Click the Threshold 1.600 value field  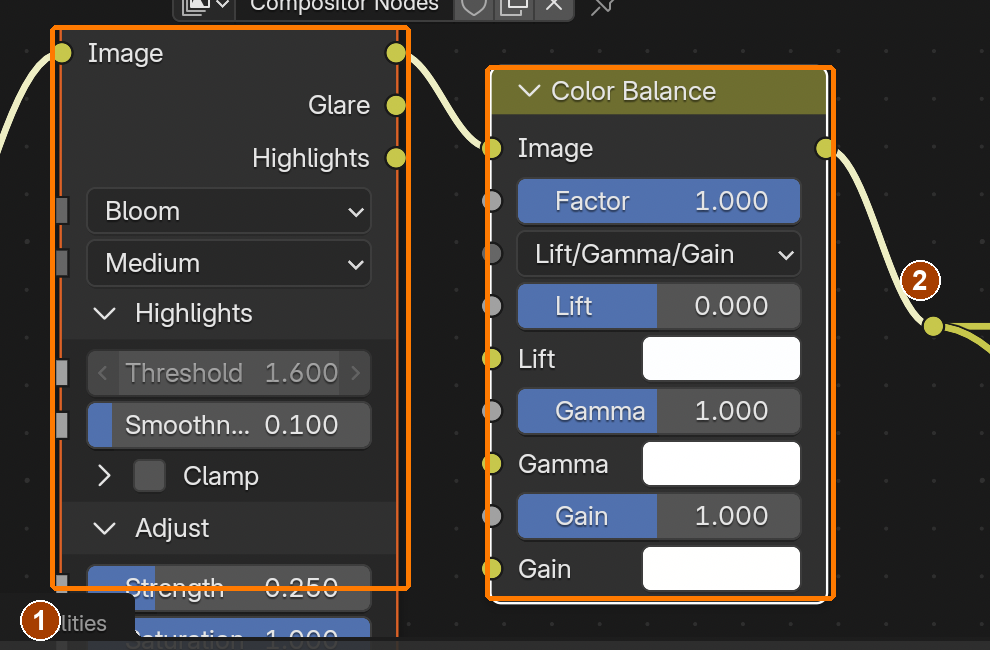pyautogui.click(x=229, y=373)
